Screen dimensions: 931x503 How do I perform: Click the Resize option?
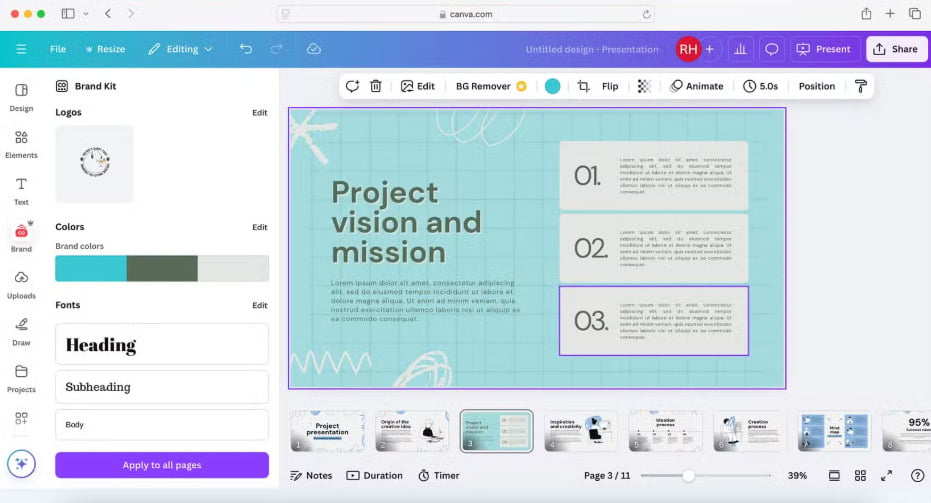coord(105,49)
